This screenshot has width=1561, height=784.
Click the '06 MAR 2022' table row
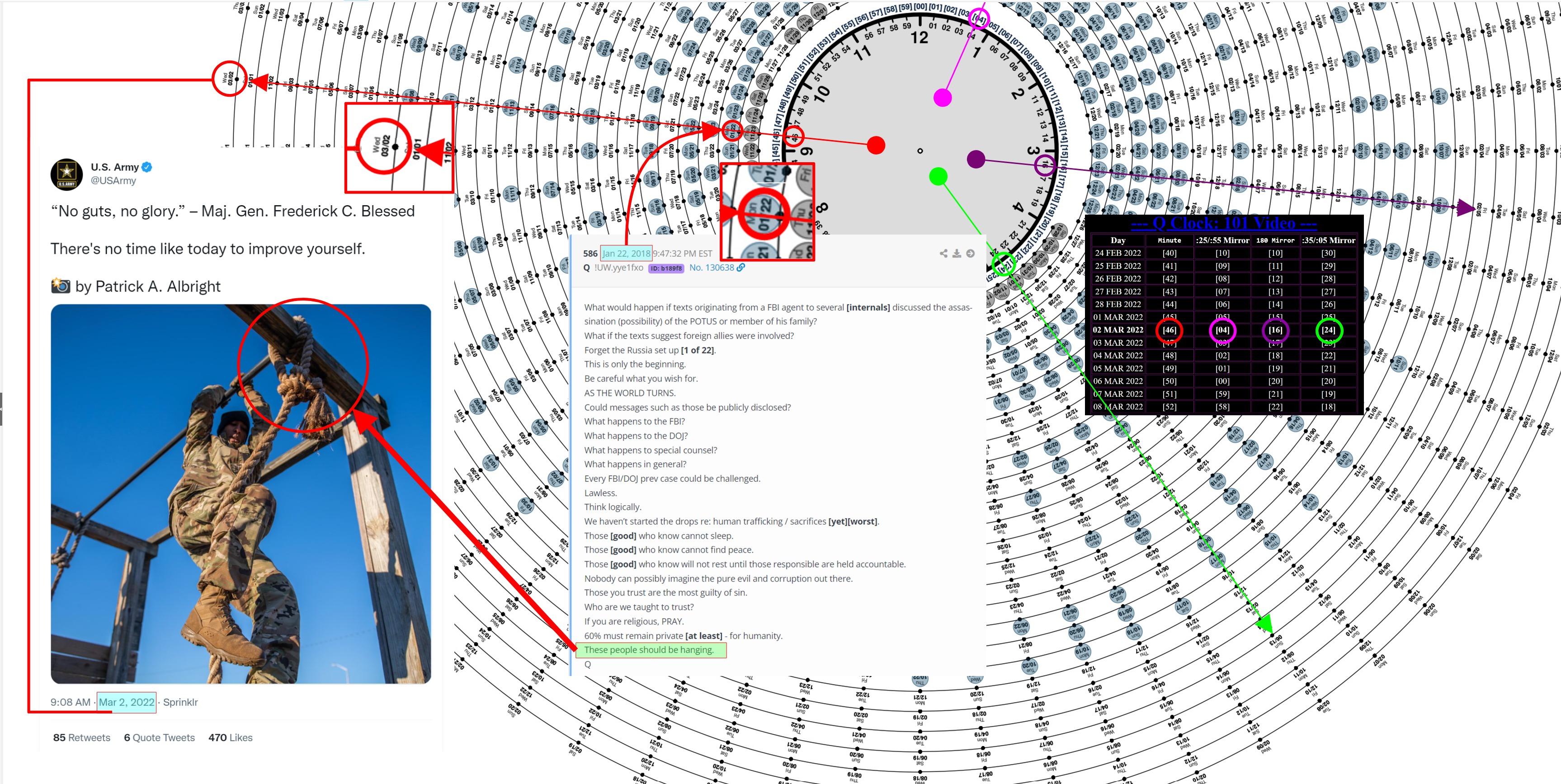1223,381
